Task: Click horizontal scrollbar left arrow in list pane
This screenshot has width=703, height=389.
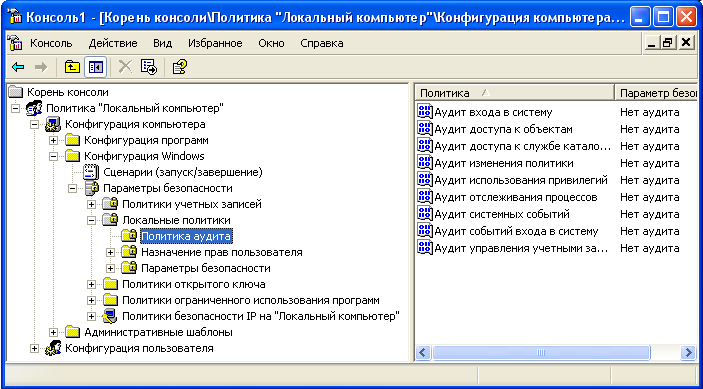Action: 423,352
